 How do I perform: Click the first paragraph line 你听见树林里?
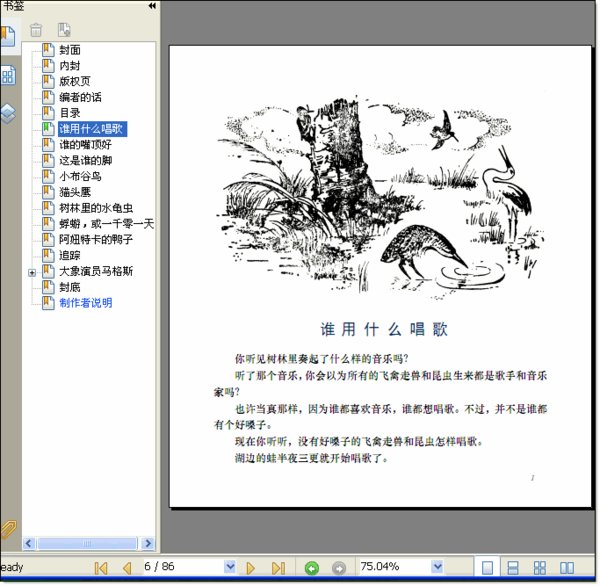click(x=322, y=359)
